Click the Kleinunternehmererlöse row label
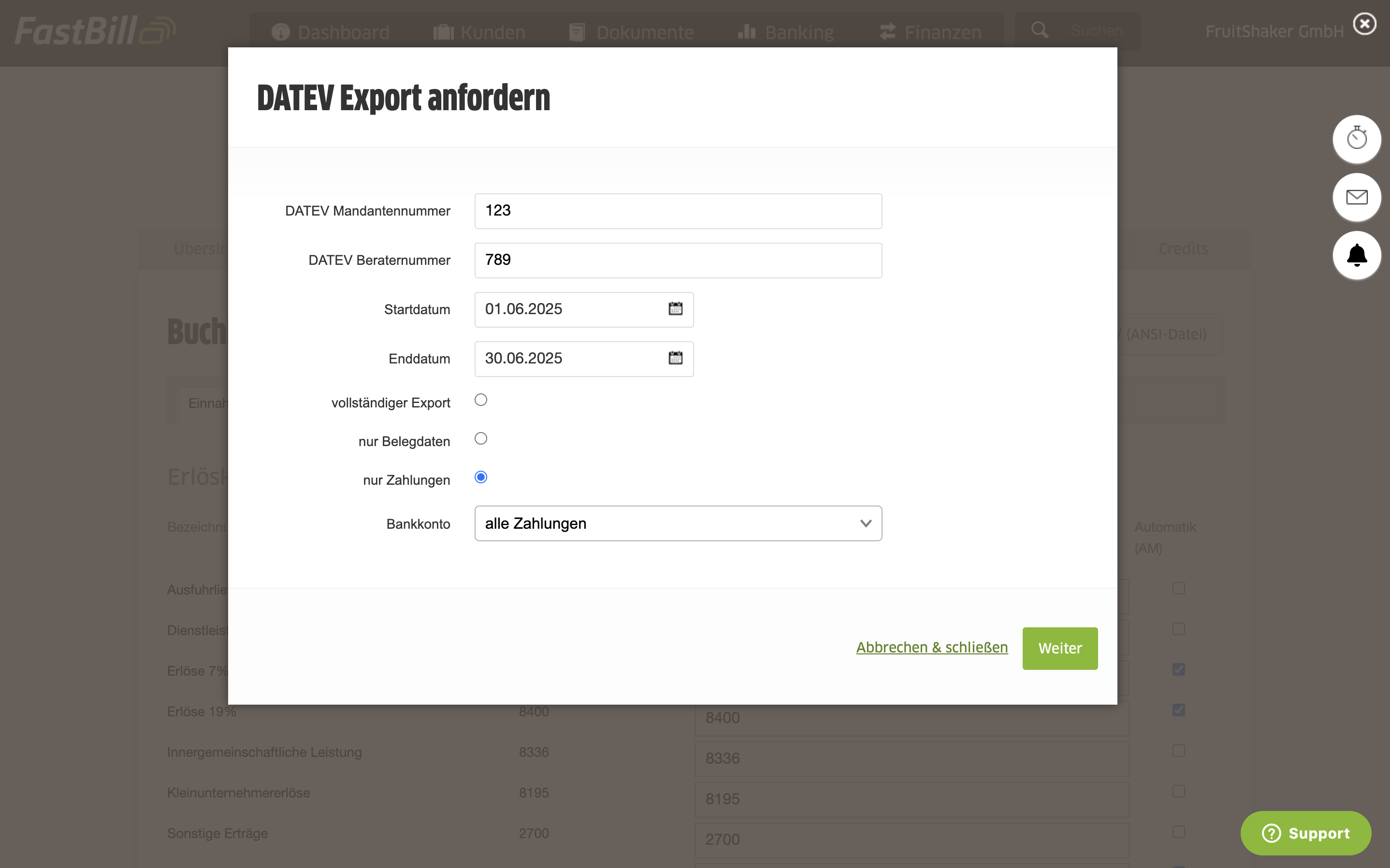This screenshot has width=1390, height=868. [238, 793]
